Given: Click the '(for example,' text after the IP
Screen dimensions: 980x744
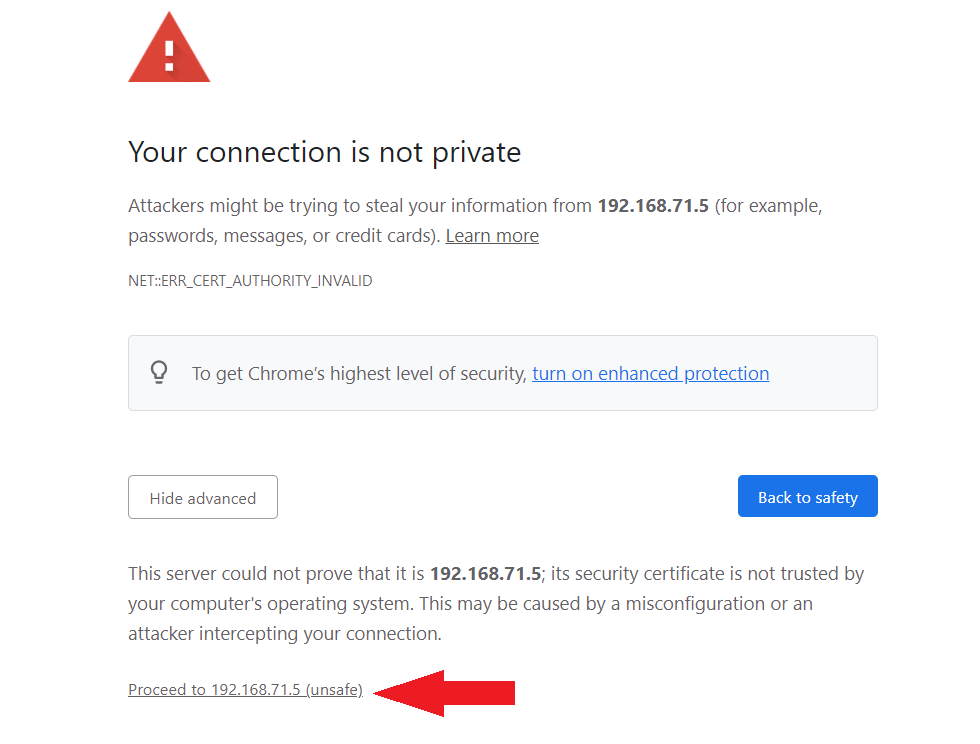Looking at the screenshot, I should click(x=768, y=206).
